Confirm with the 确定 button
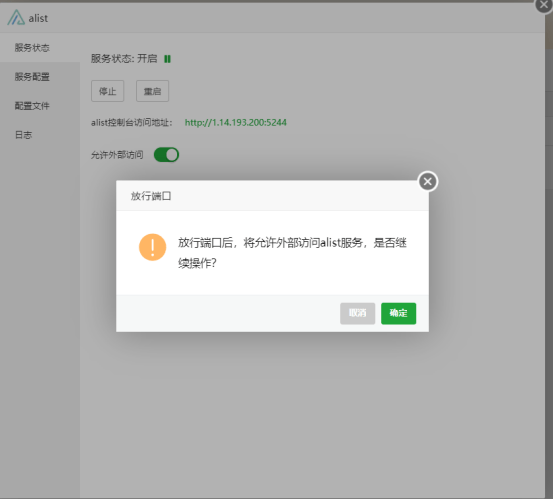 [398, 313]
